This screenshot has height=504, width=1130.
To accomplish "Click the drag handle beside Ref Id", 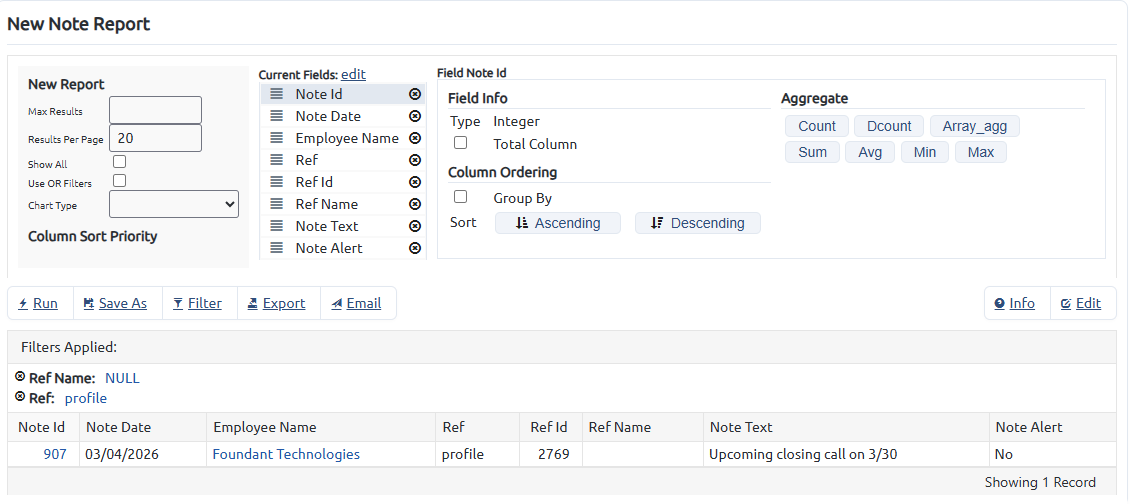I will (277, 182).
